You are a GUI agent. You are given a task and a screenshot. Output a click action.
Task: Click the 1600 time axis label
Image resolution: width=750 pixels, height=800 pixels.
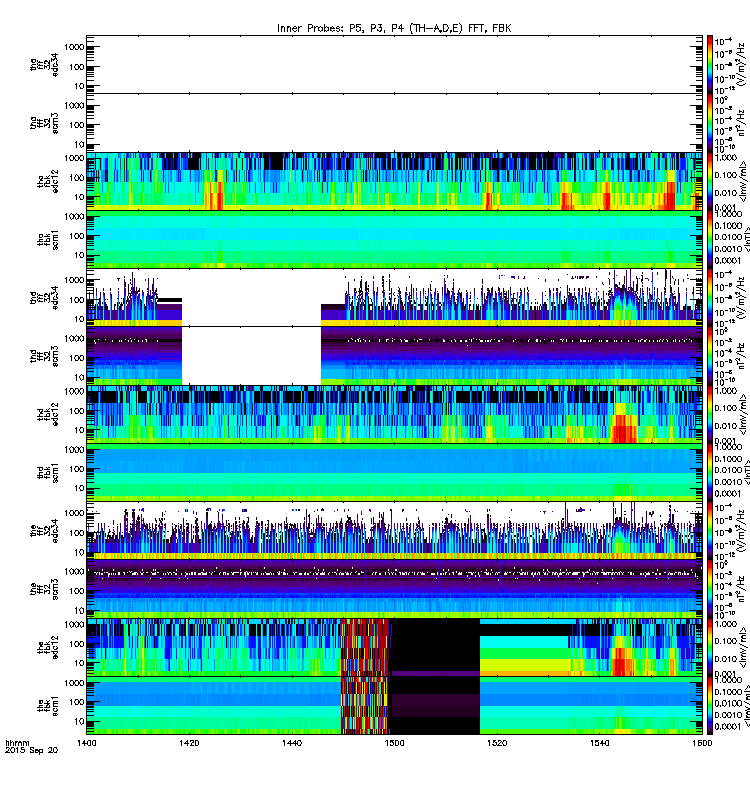(702, 743)
